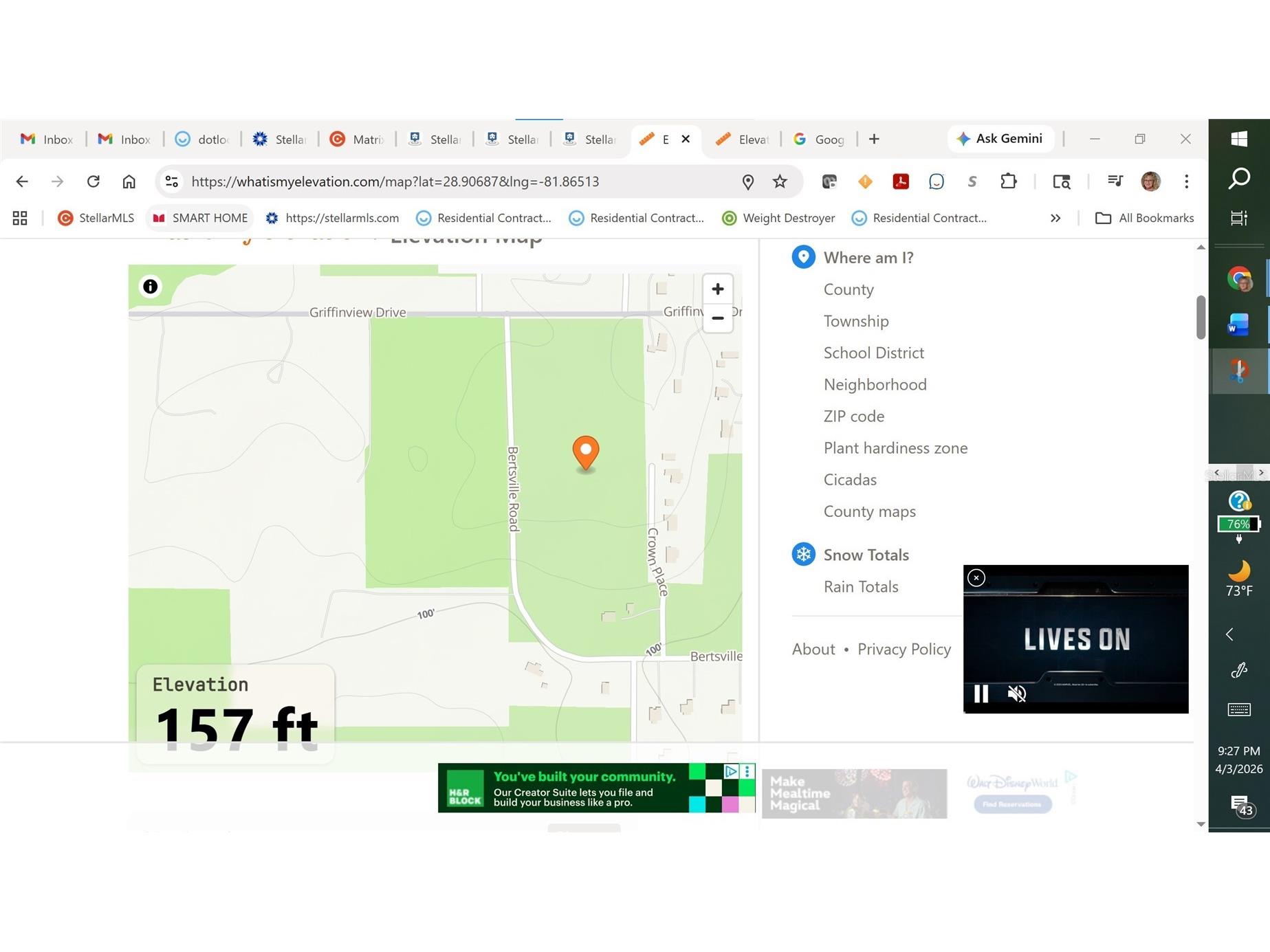The width and height of the screenshot is (1270, 952).
Task: Open the Cicadas link
Action: click(850, 479)
